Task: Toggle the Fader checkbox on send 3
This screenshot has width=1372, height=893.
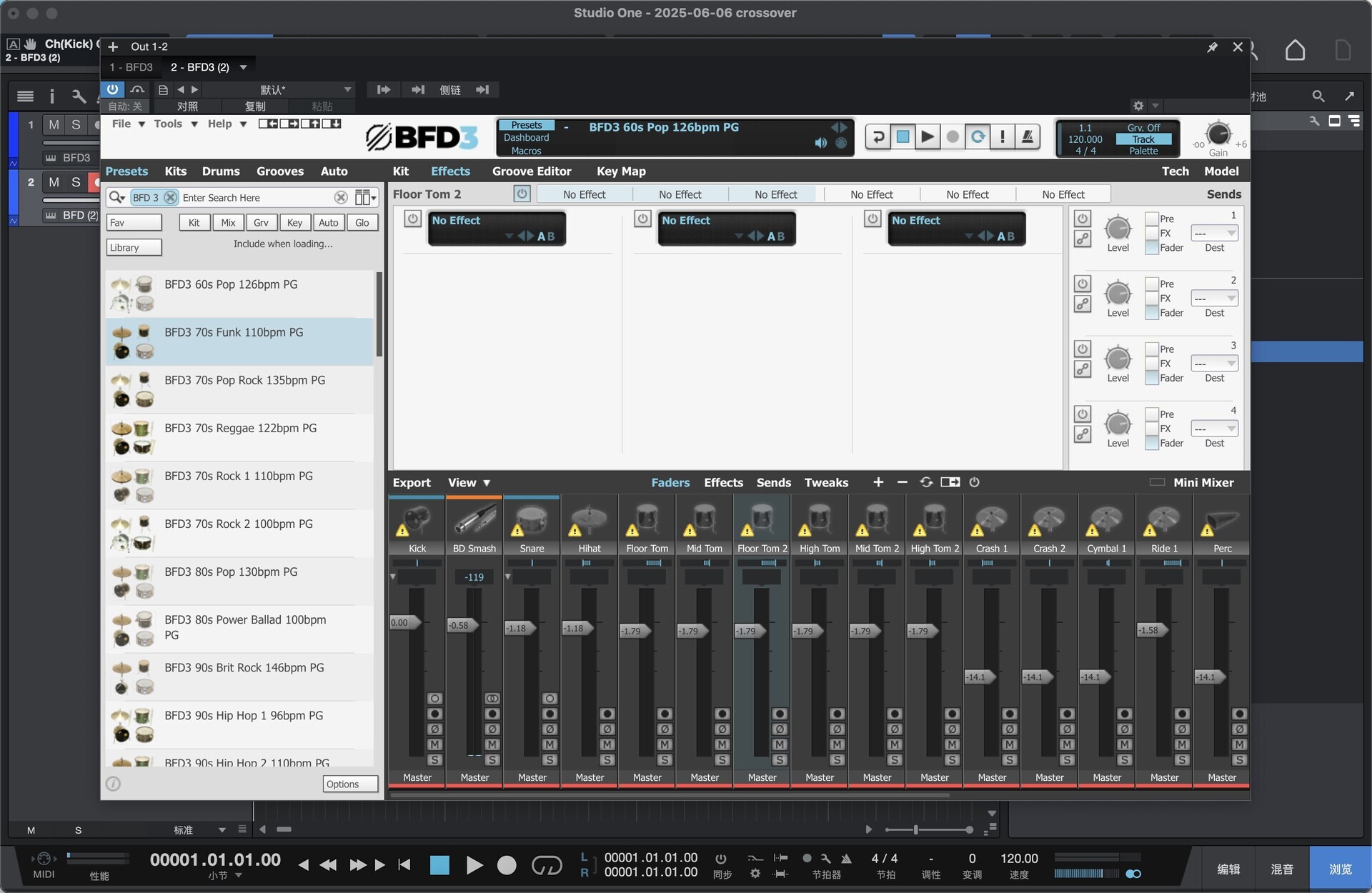Action: pos(1152,378)
